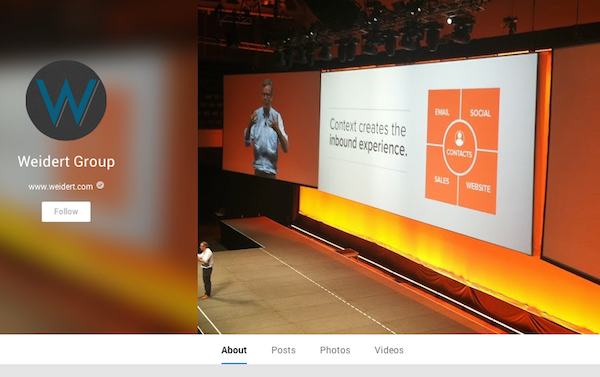Click the orange EMAIL square on slide

pos(443,117)
